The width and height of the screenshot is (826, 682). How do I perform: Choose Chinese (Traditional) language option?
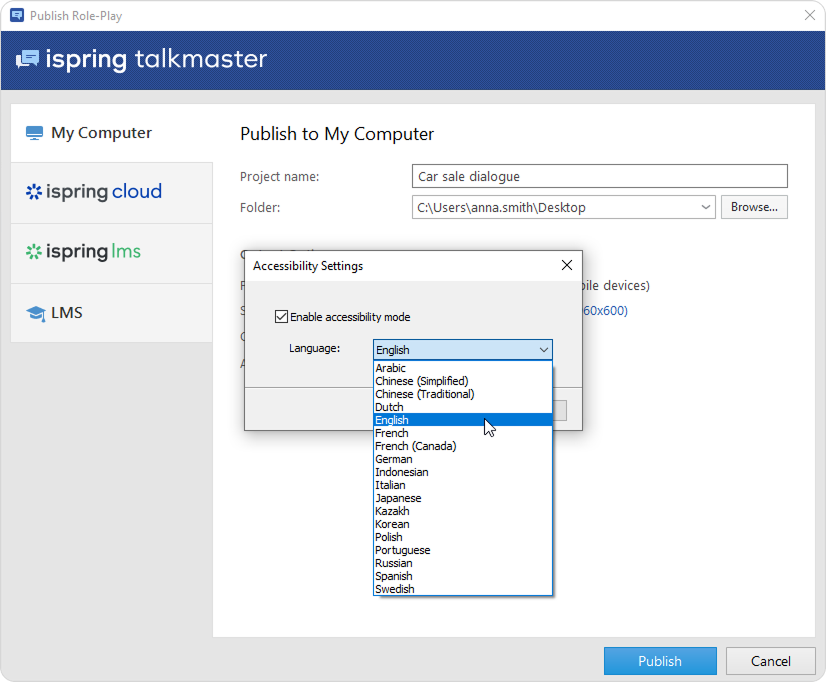pyautogui.click(x=424, y=394)
